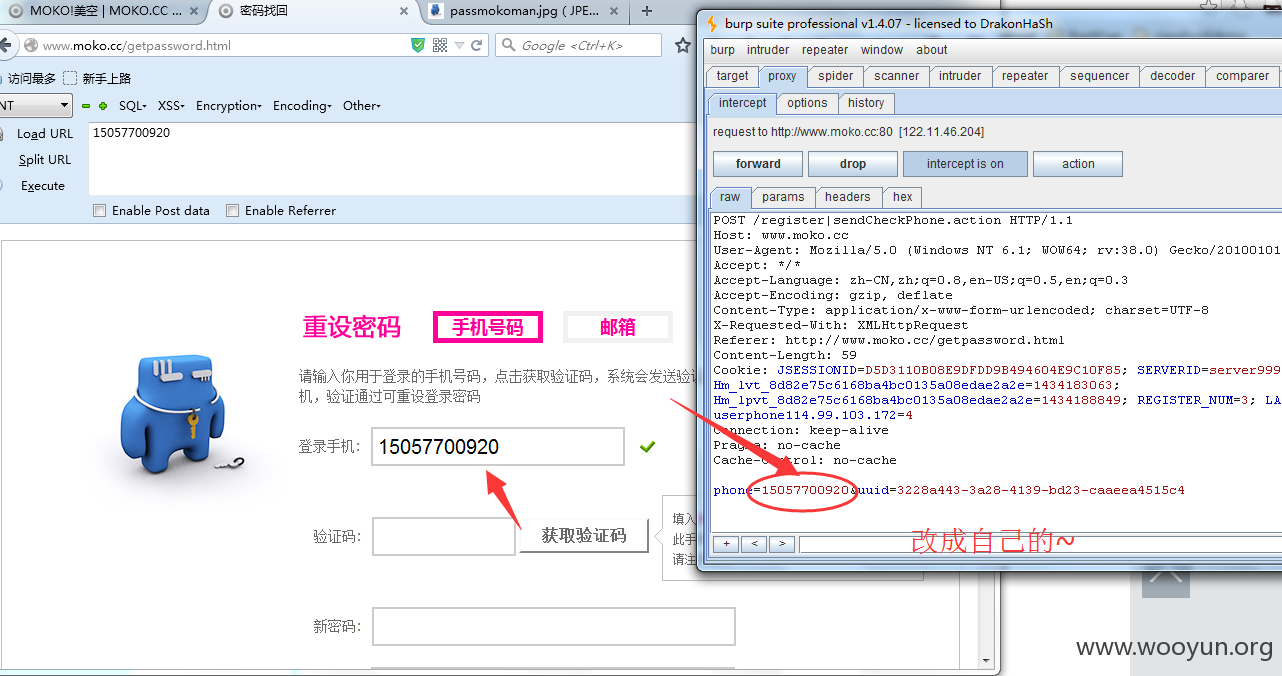Open a new browser tab

coord(647,11)
